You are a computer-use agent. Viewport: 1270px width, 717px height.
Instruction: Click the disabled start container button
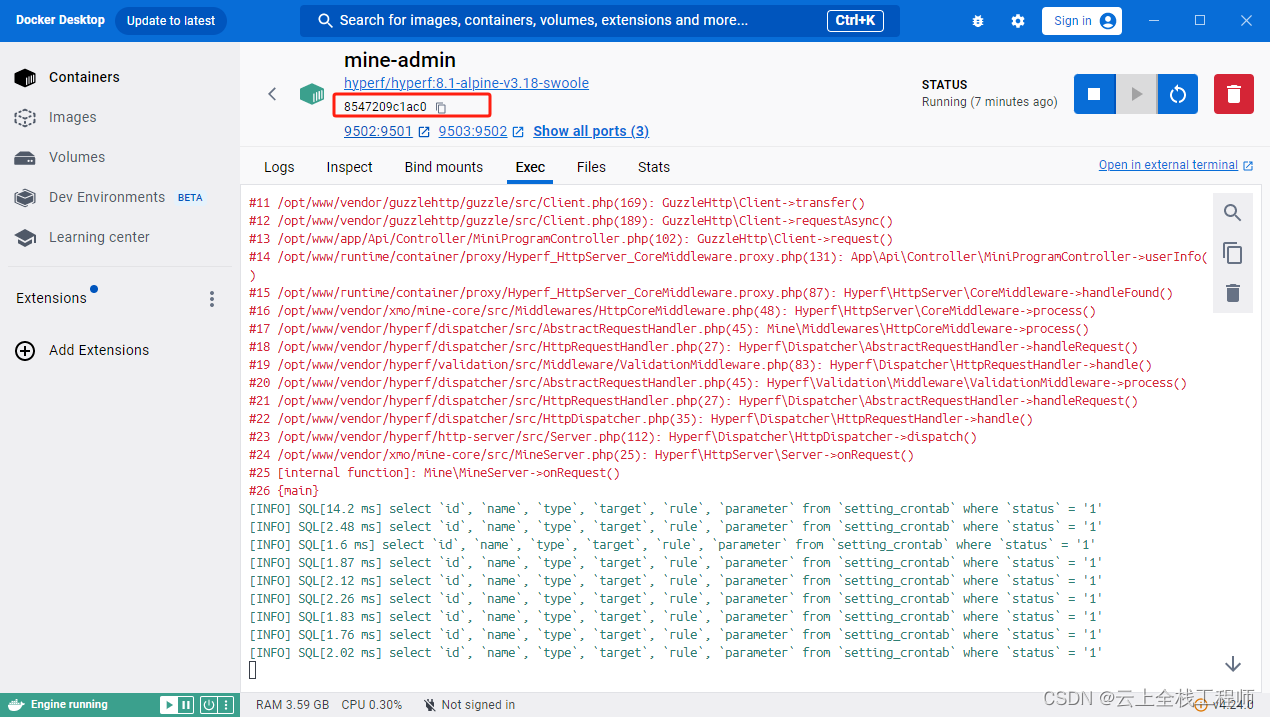pos(1136,94)
